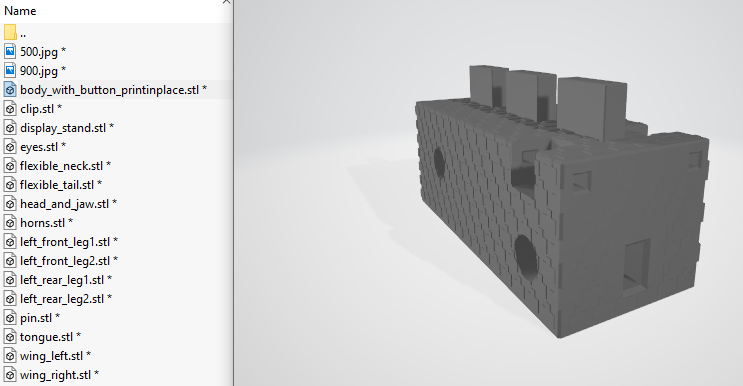Select the file name 'flexible_neck.stl *'
The width and height of the screenshot is (743, 386).
tap(65, 166)
